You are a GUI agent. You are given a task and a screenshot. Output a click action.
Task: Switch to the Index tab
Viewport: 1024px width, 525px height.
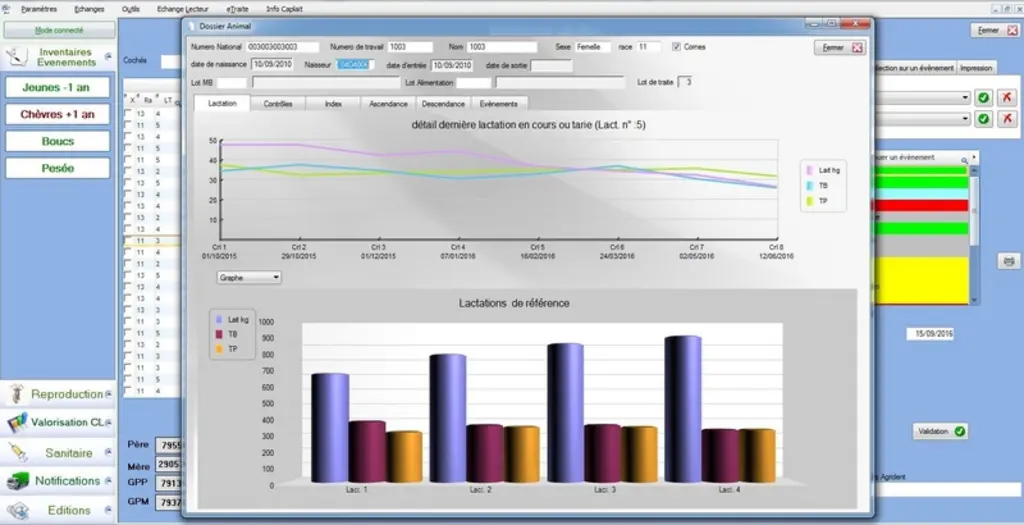[x=333, y=104]
